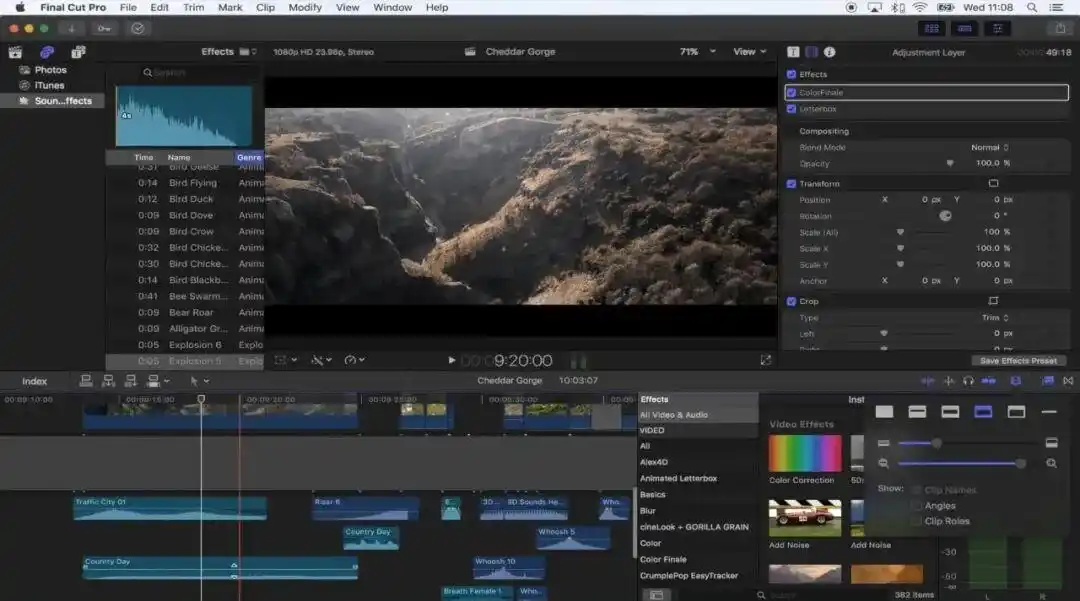
Task: Click Save Effects Preset button
Action: pyautogui.click(x=1018, y=361)
